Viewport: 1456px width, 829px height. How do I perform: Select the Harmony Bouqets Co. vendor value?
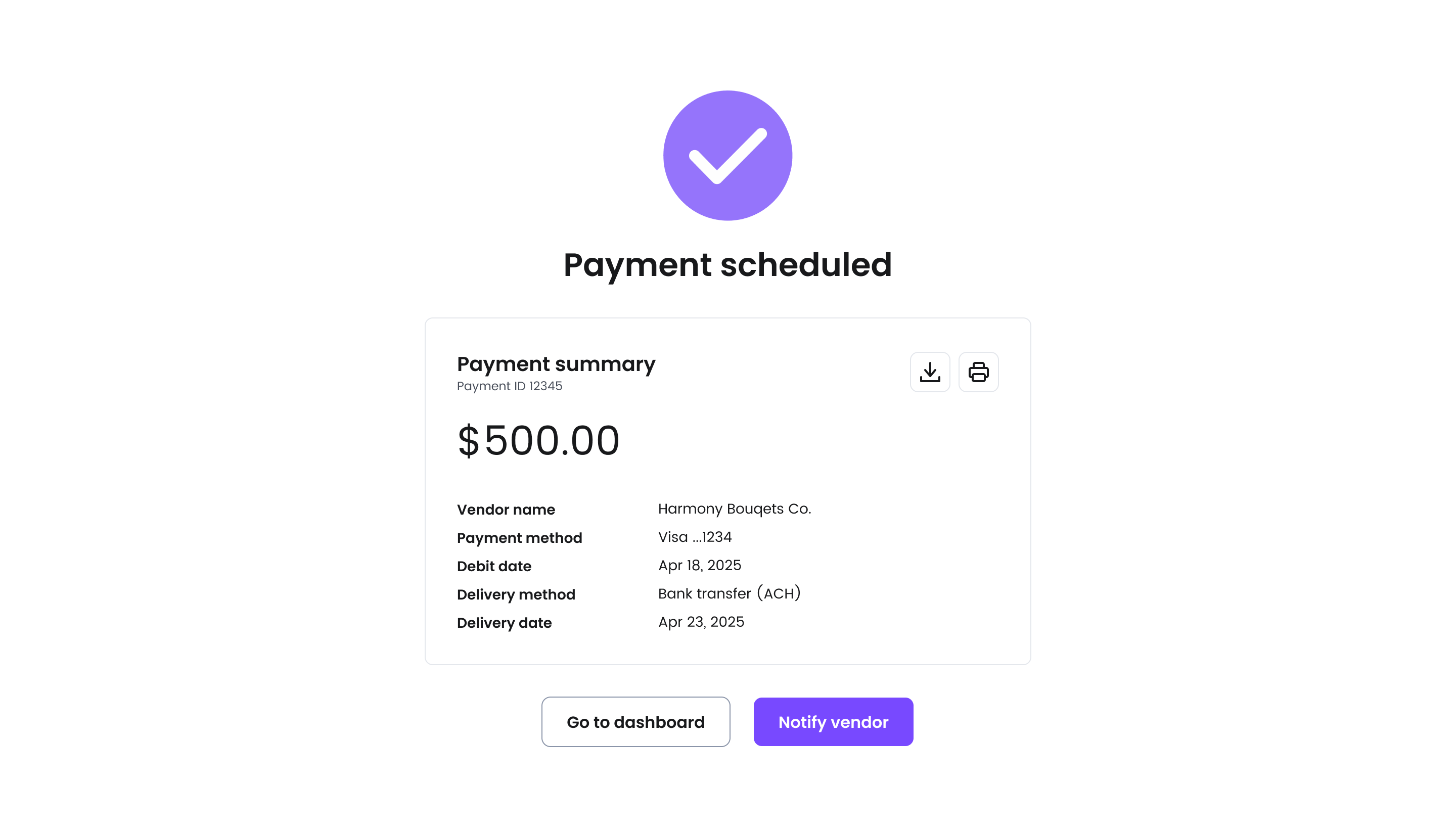(734, 509)
